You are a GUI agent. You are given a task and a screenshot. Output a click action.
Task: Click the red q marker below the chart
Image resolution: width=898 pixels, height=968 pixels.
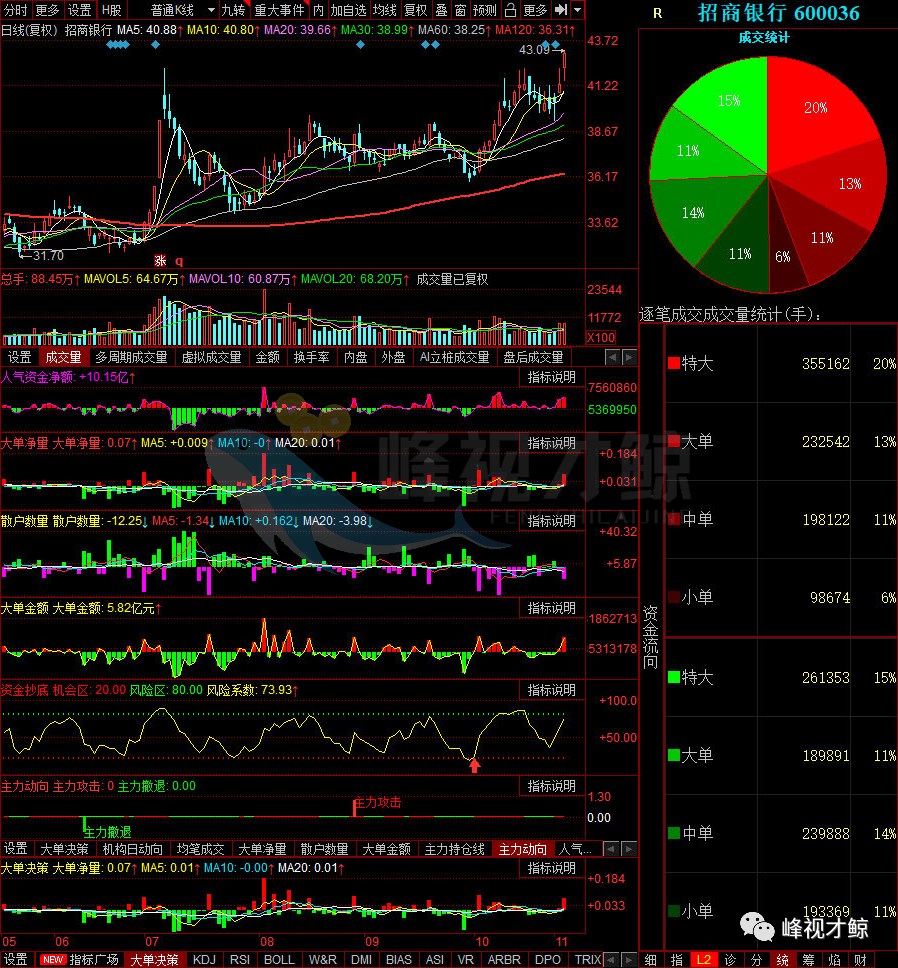(x=179, y=261)
